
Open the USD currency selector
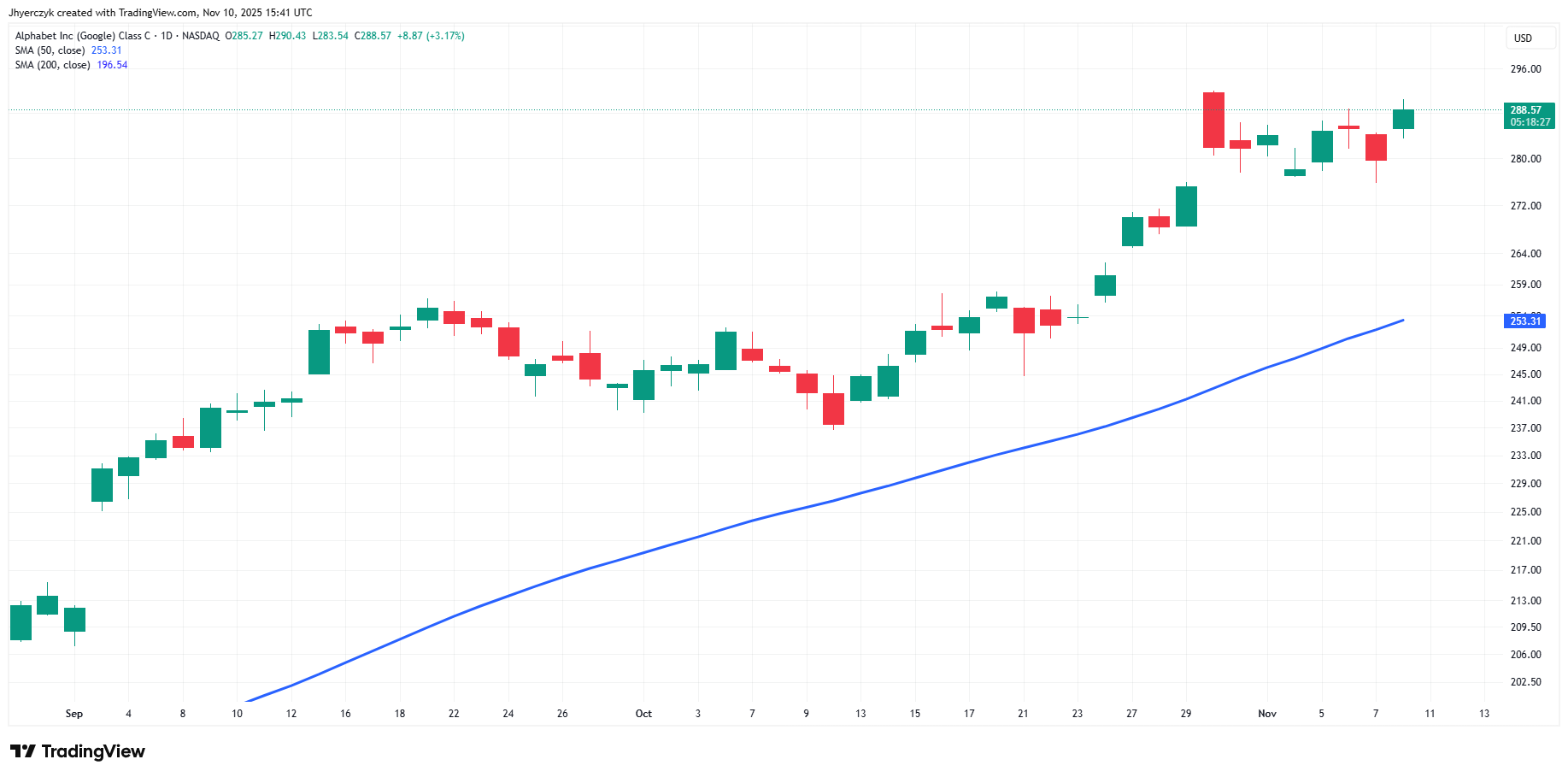[1530, 38]
